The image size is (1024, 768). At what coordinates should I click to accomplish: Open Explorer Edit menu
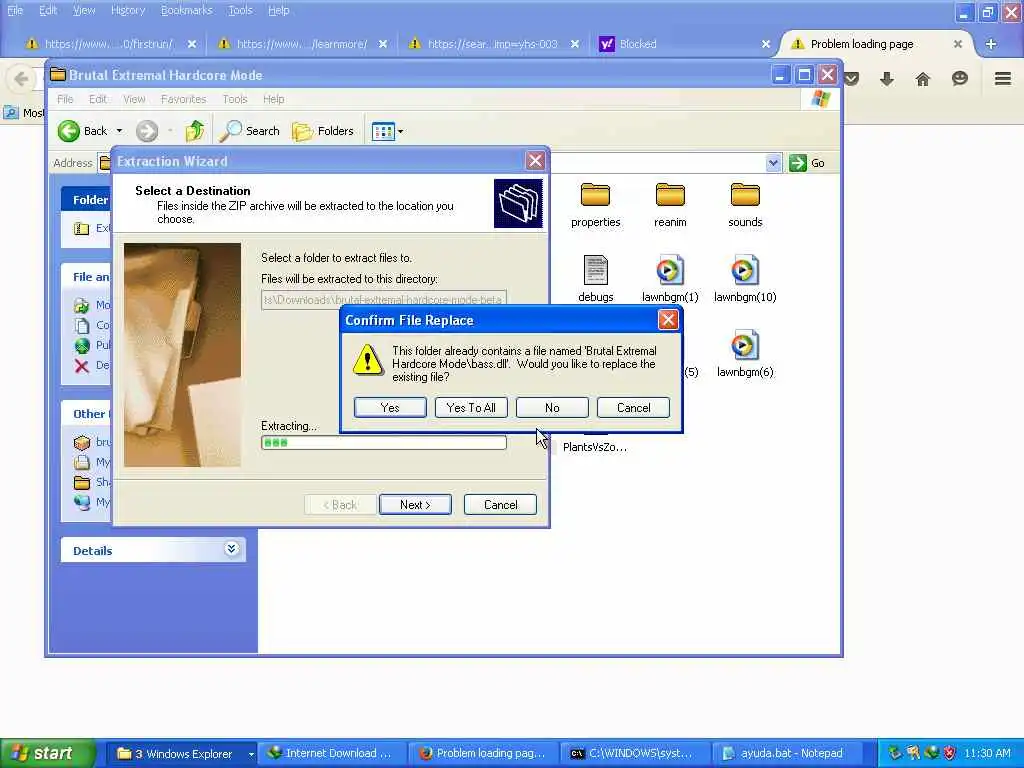tap(97, 99)
